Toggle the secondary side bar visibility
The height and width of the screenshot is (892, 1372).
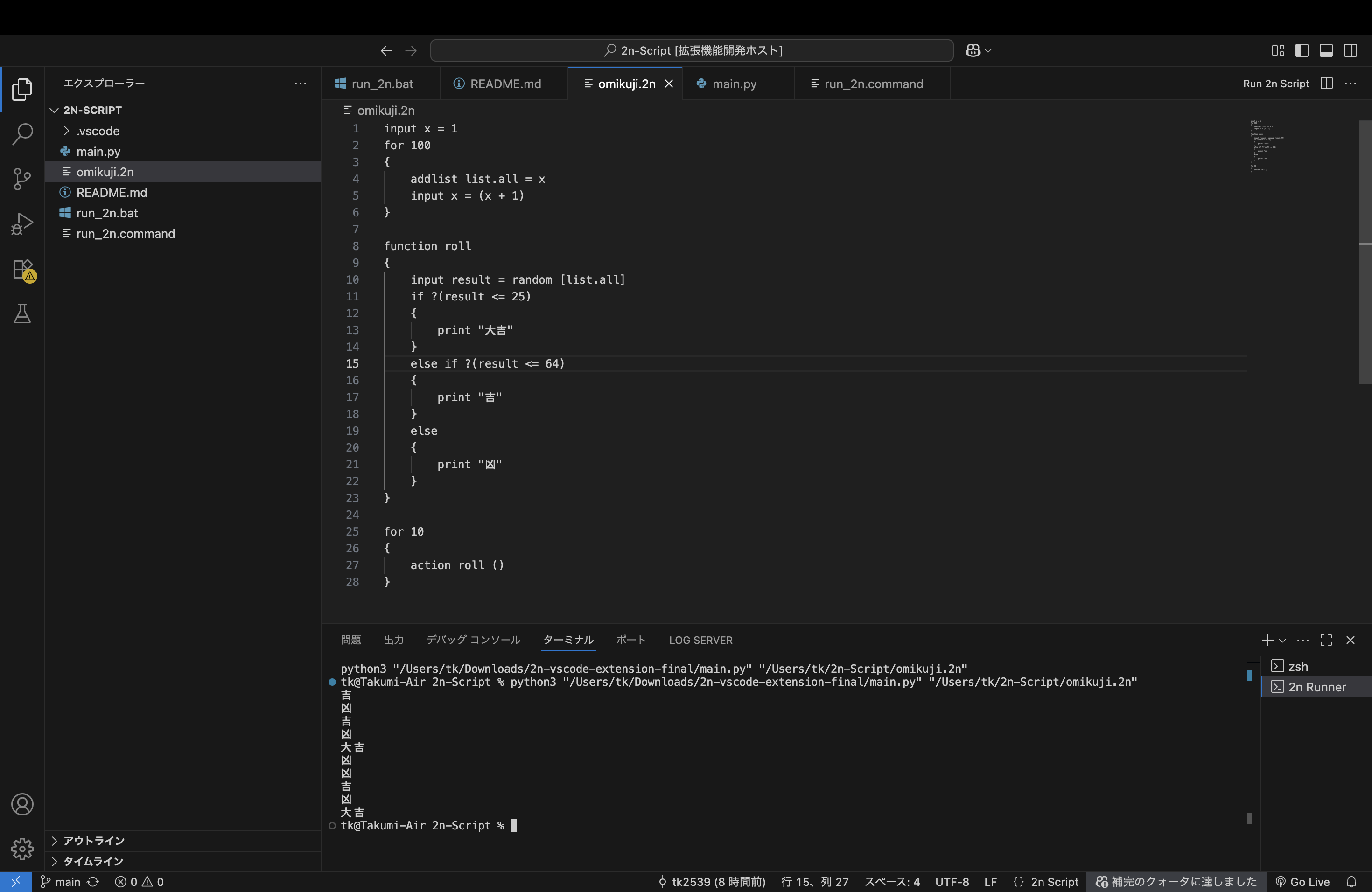(x=1350, y=51)
